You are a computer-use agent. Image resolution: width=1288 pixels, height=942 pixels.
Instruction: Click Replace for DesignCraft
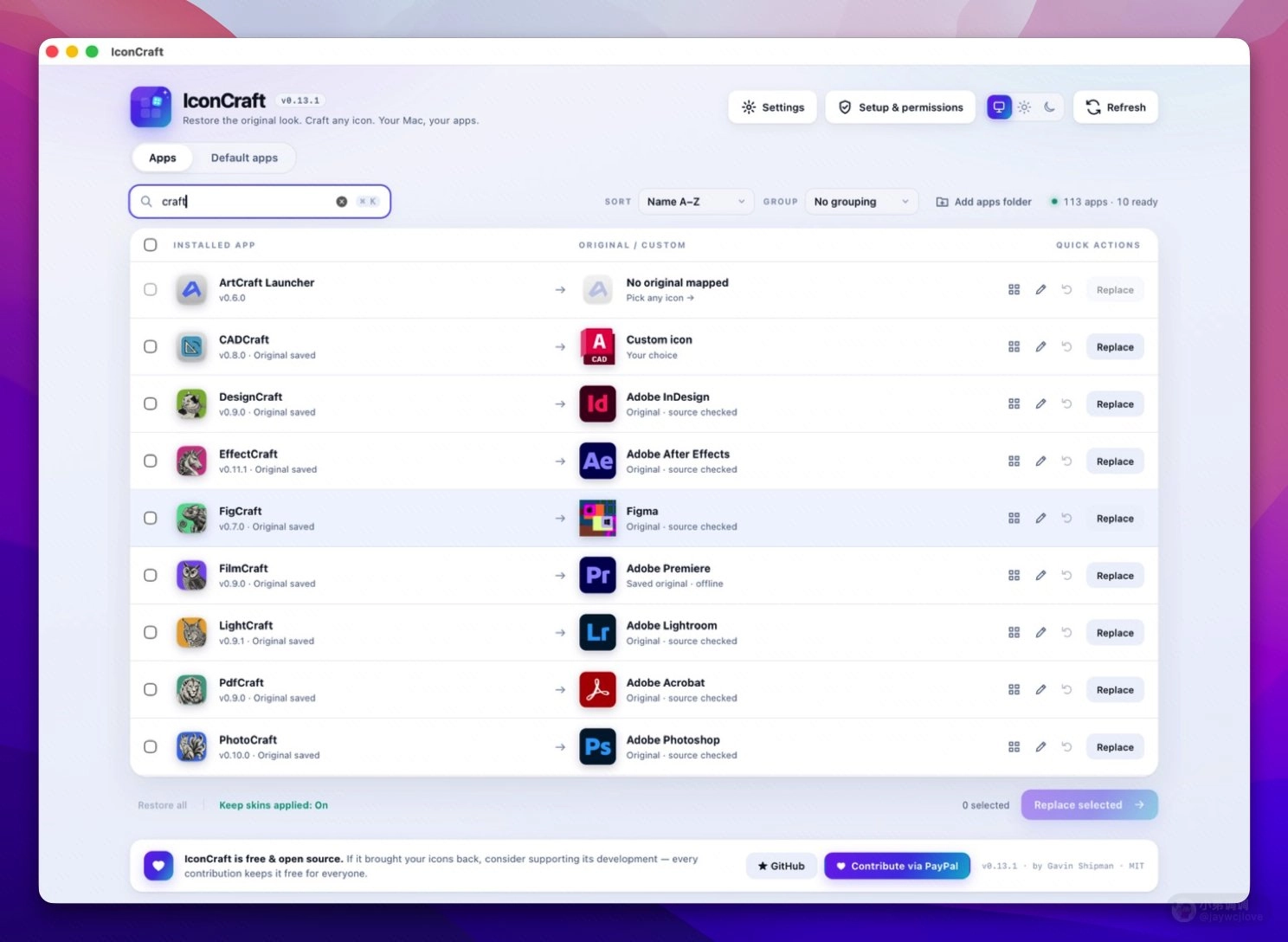click(x=1115, y=404)
